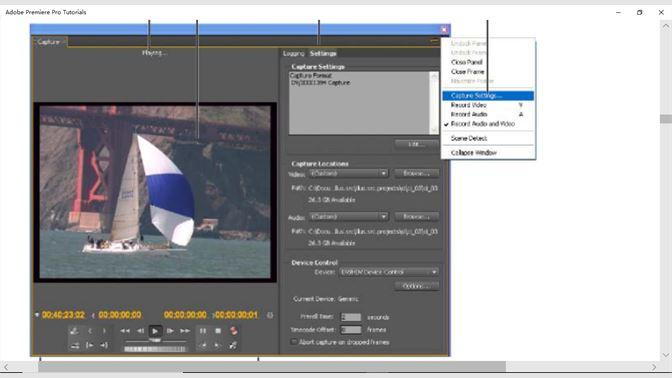Click the Slow Play icon
This screenshot has height=378, width=672.
[x=218, y=345]
